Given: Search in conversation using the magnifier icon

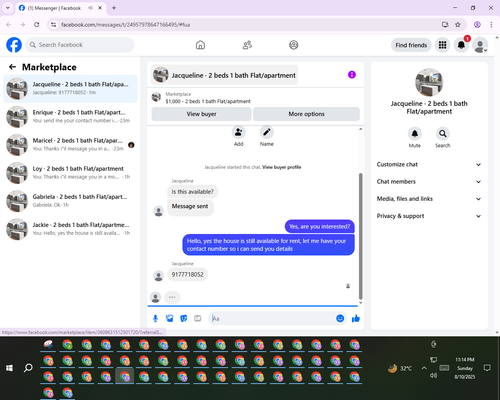Looking at the screenshot, I should click(x=443, y=134).
